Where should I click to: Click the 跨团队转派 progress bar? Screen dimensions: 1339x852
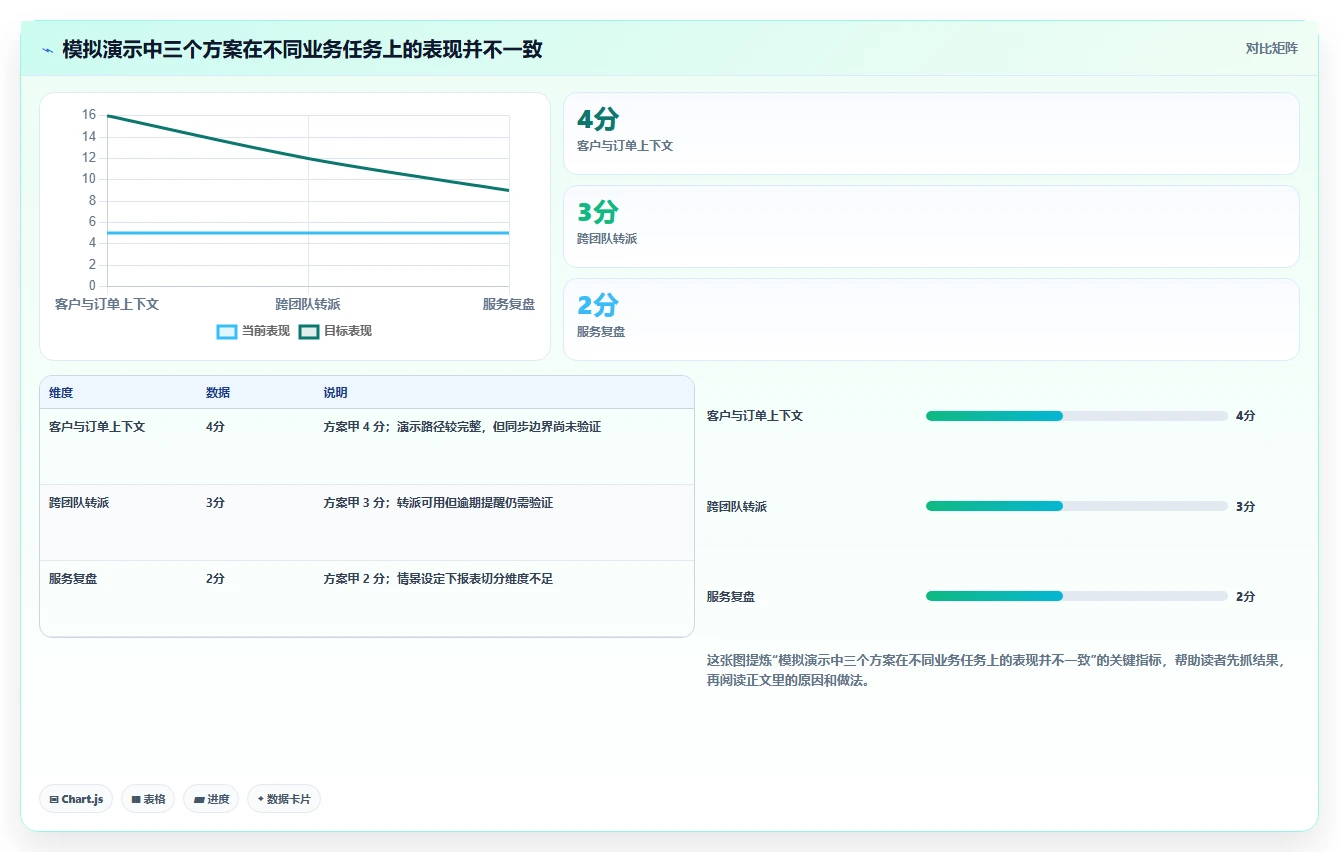click(x=1077, y=506)
